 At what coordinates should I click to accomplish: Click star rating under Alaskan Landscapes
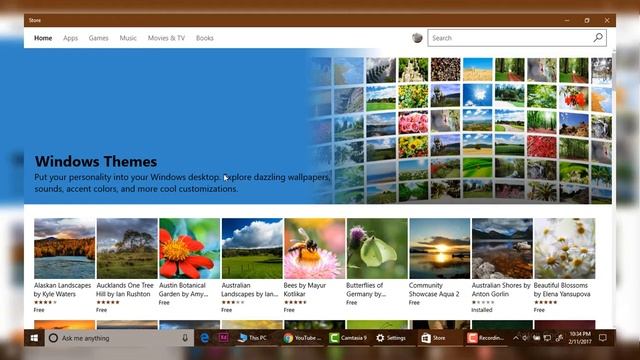[x=45, y=302]
